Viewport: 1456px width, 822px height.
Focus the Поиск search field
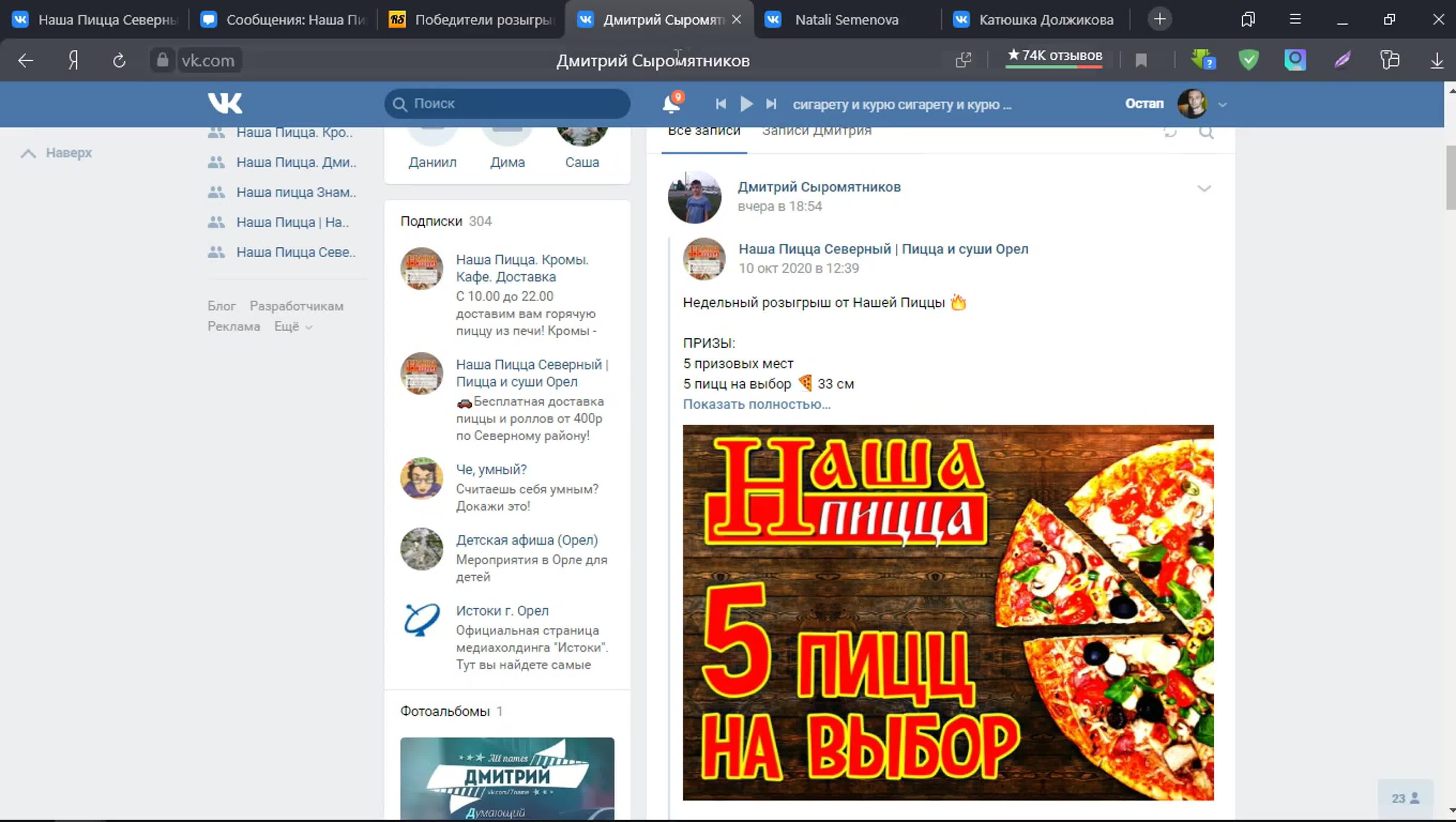[x=507, y=103]
